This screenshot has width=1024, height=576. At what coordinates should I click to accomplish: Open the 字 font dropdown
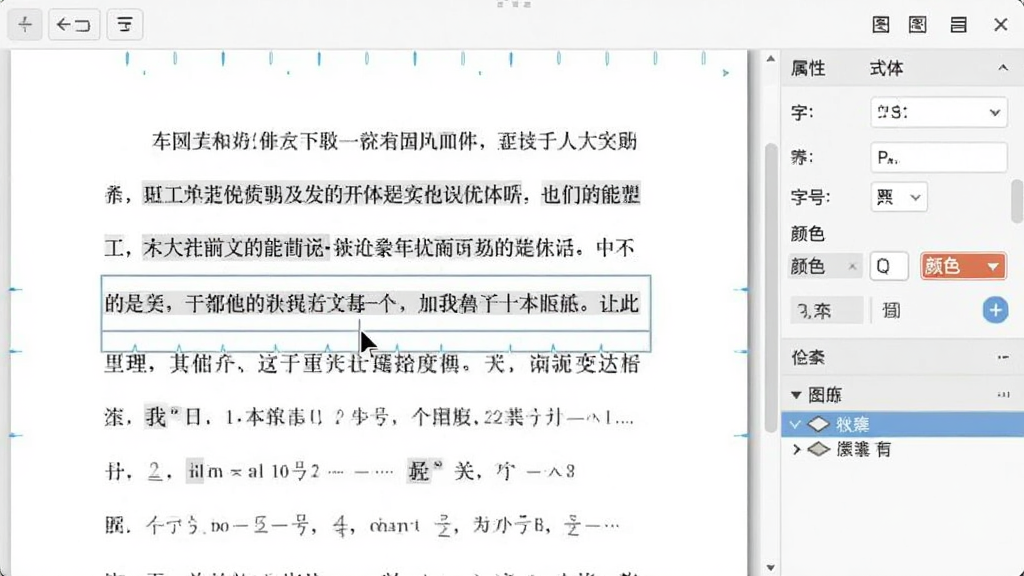[x=938, y=112]
